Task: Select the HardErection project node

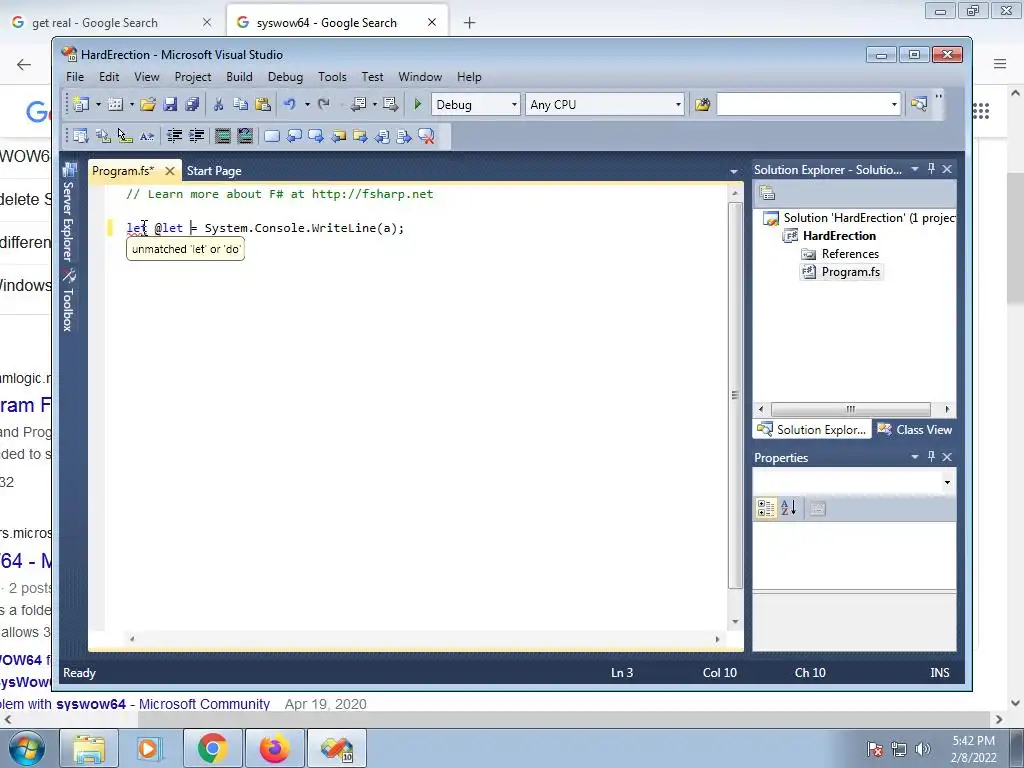Action: pyautogui.click(x=839, y=236)
